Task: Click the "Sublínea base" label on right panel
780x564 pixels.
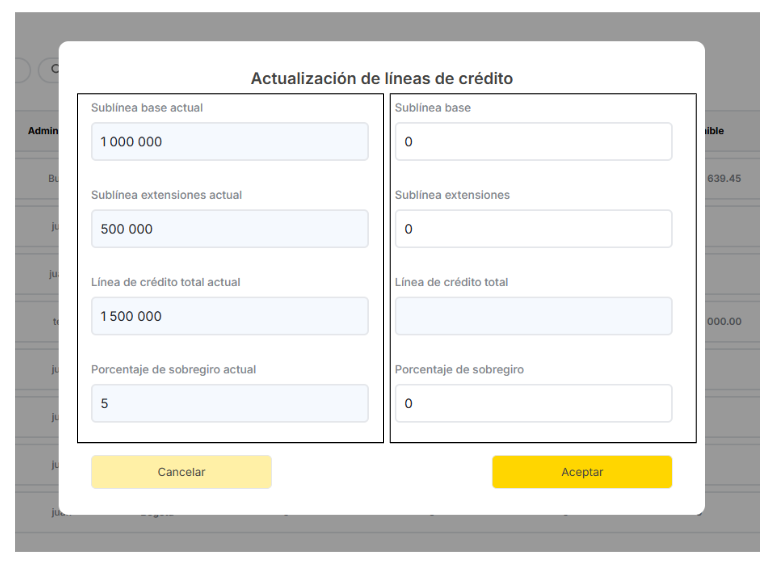Action: pyautogui.click(x=432, y=108)
